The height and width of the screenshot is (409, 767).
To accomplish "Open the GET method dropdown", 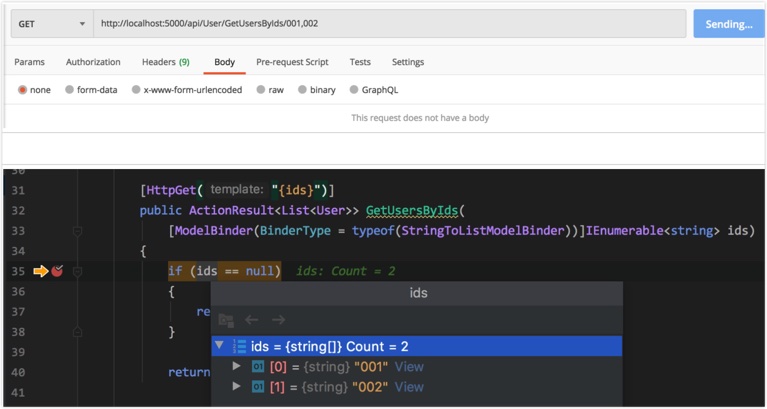I will click(52, 23).
